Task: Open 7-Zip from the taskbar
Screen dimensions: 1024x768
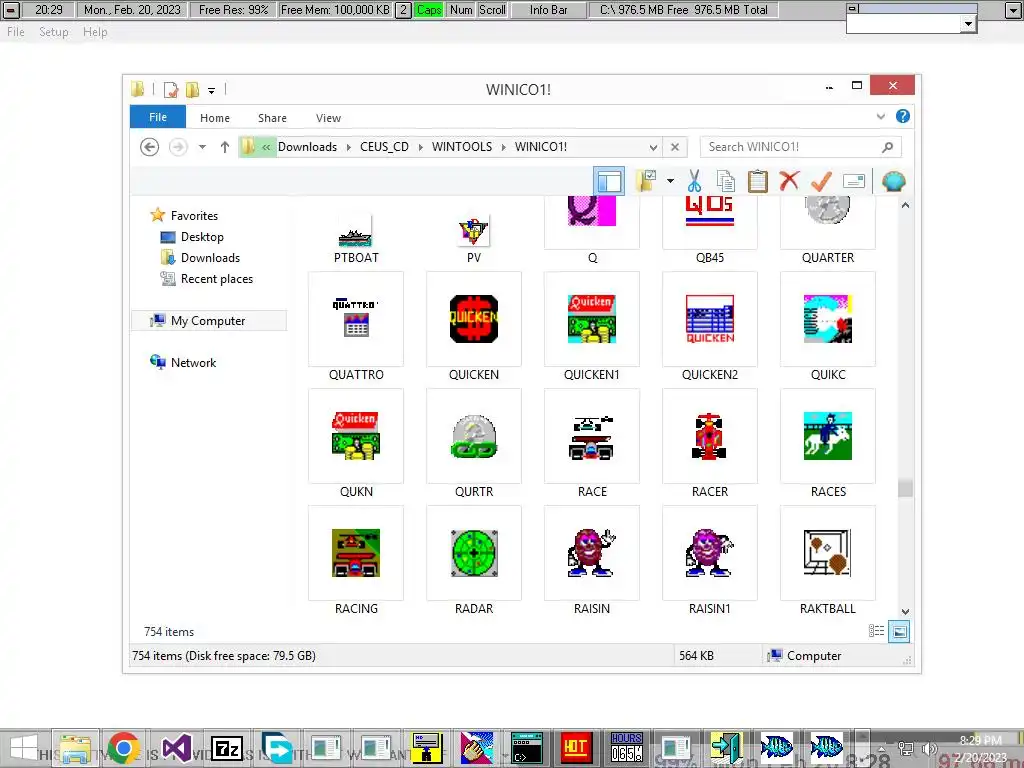Action: [227, 748]
